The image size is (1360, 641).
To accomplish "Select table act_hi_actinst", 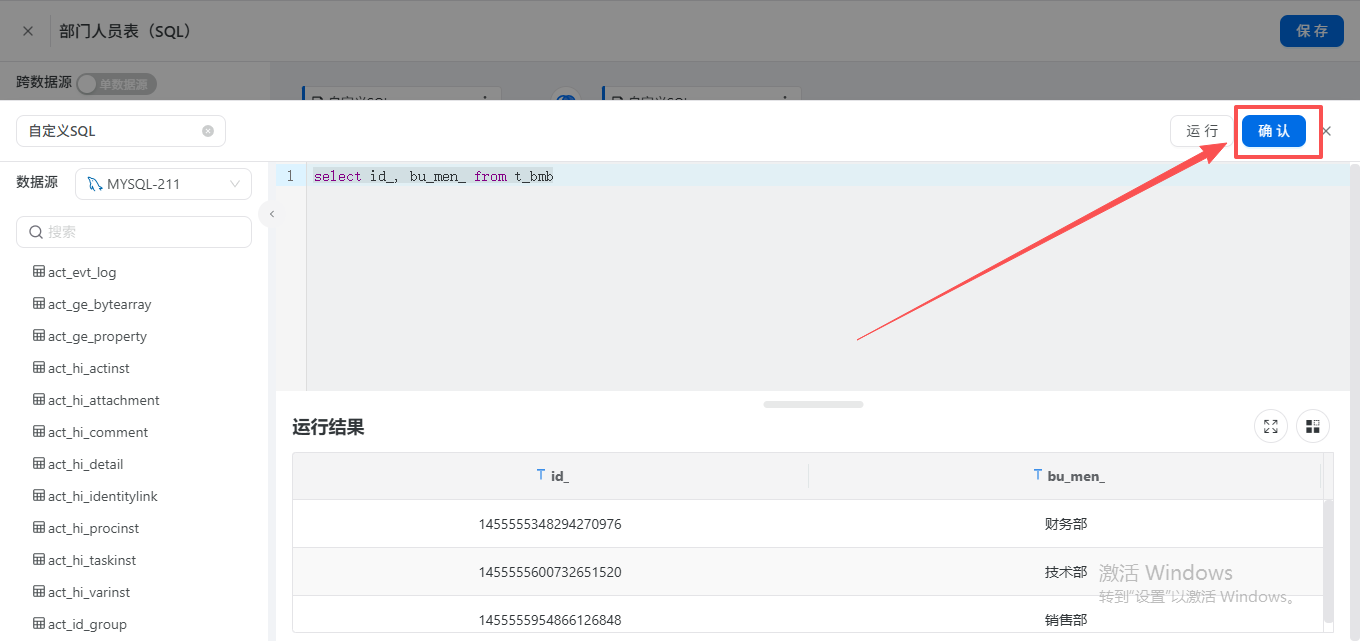I will [89, 368].
